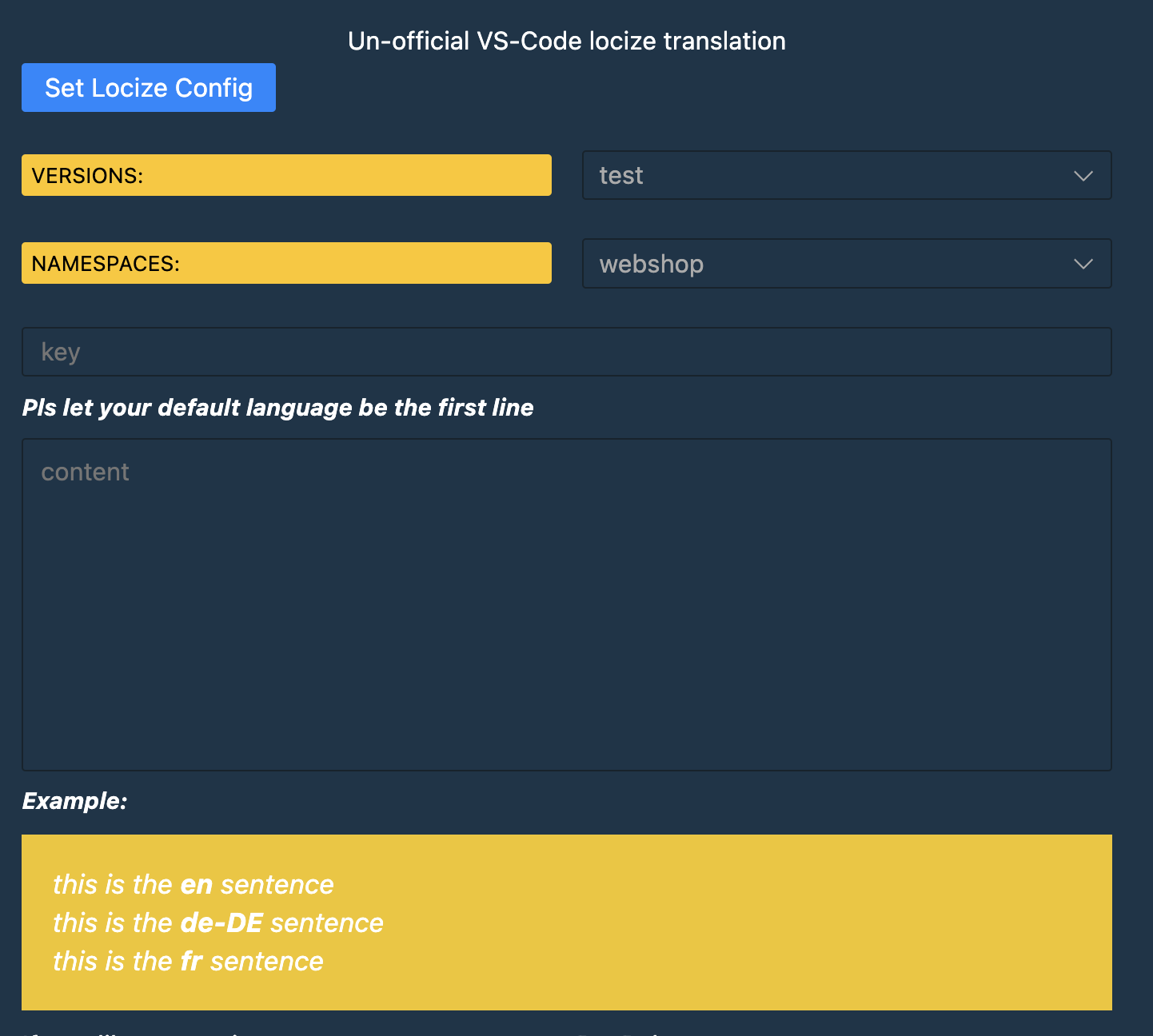Open the namespaces dropdown showing webshop
Viewport: 1153px width, 1036px height.
point(847,263)
